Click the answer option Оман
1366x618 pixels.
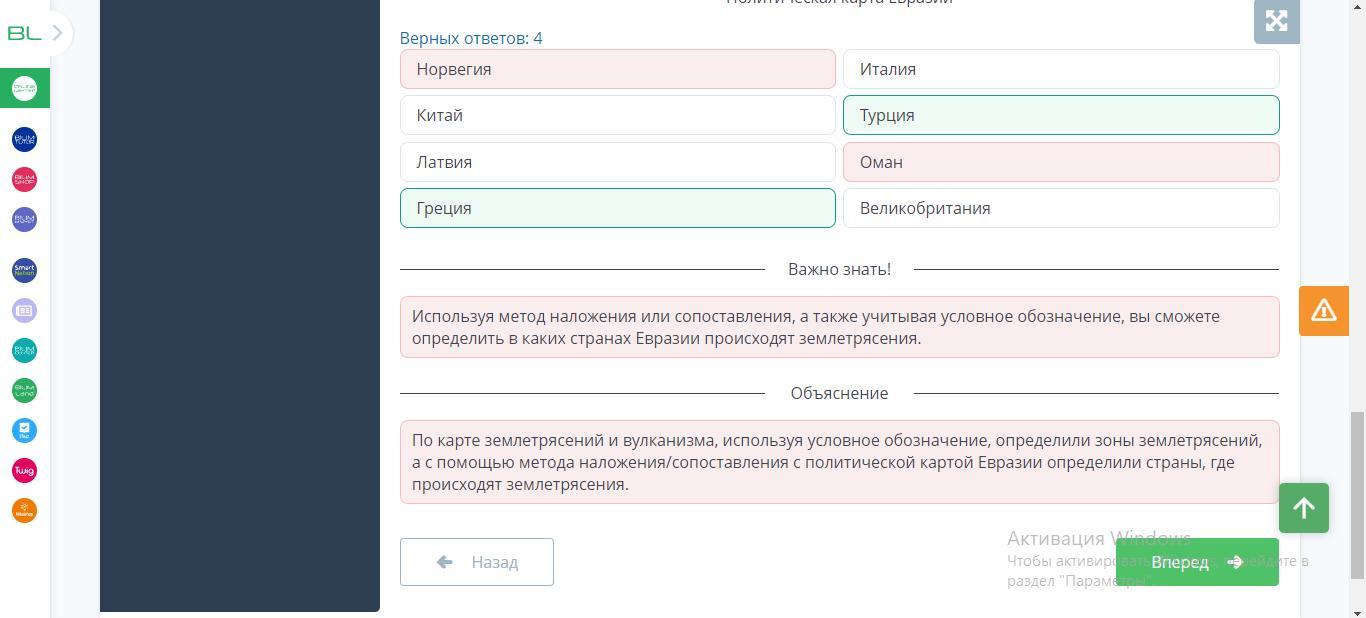tap(1060, 162)
